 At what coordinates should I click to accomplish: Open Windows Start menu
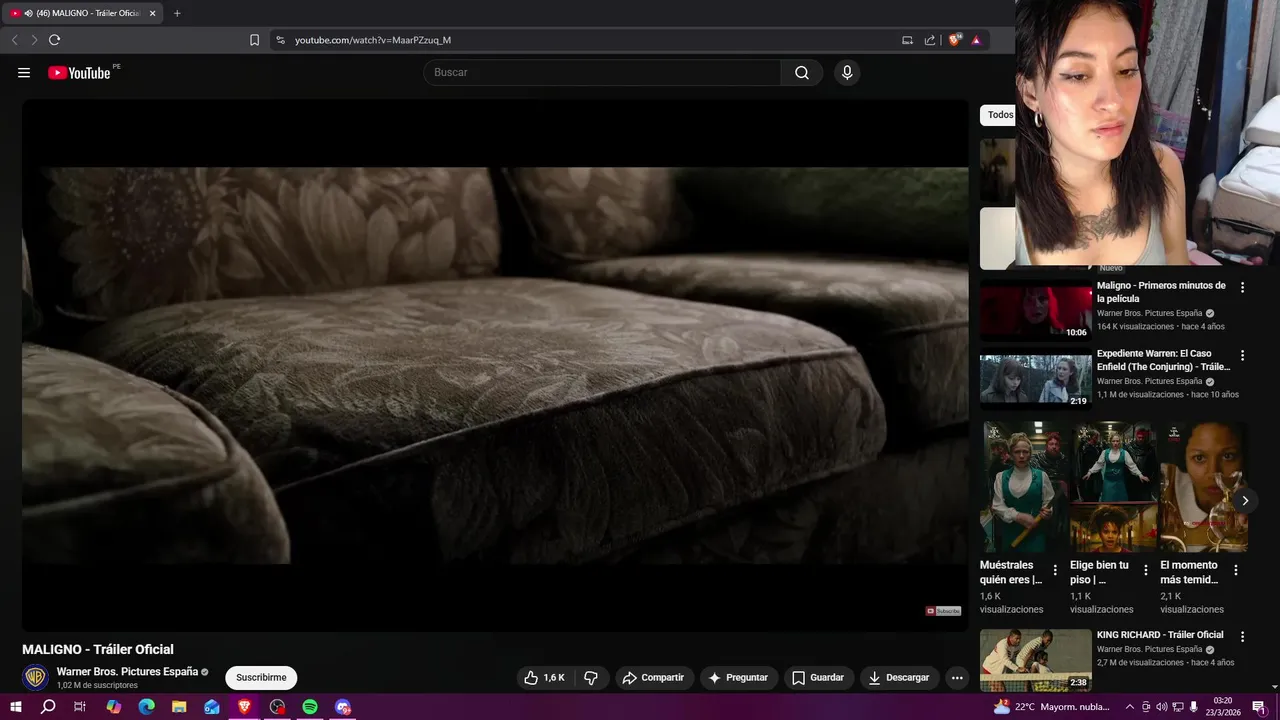tap(16, 707)
